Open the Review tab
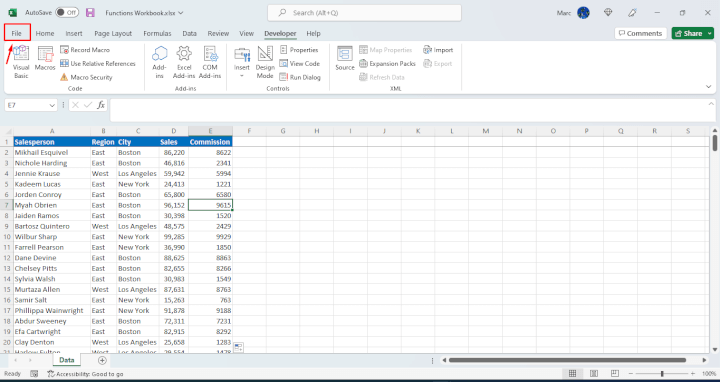Screen dimensions: 720x382 pyautogui.click(x=218, y=33)
